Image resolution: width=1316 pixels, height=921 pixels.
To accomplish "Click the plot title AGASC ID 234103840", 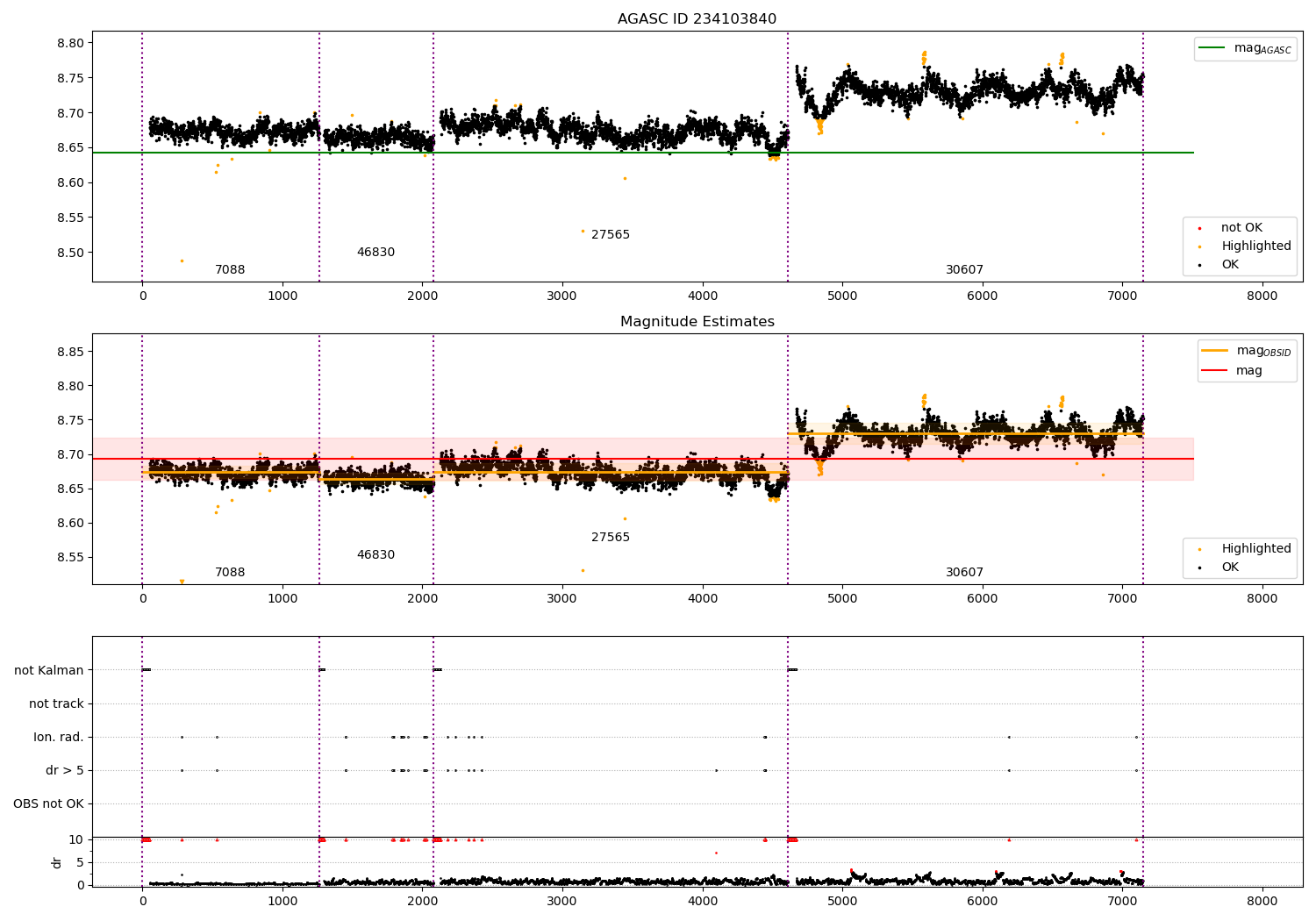I will coord(697,19).
